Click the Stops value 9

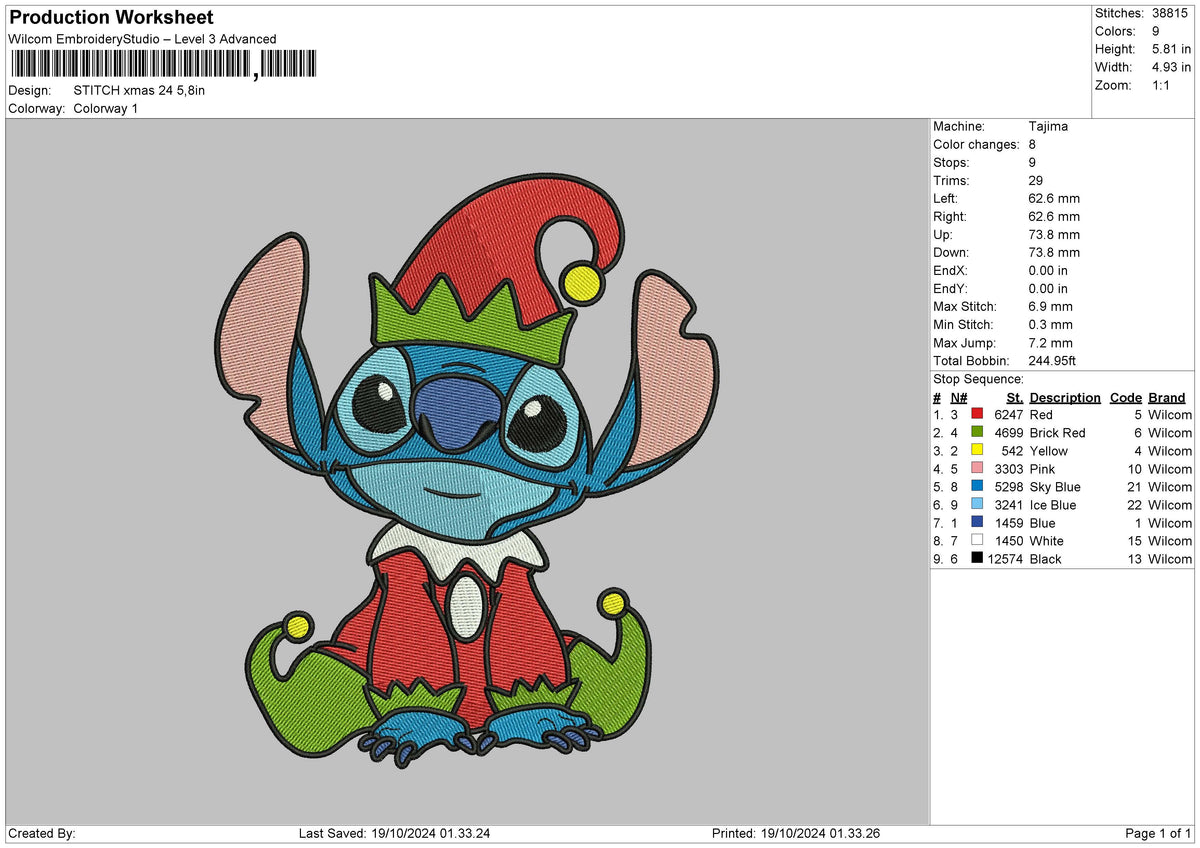pyautogui.click(x=1032, y=162)
